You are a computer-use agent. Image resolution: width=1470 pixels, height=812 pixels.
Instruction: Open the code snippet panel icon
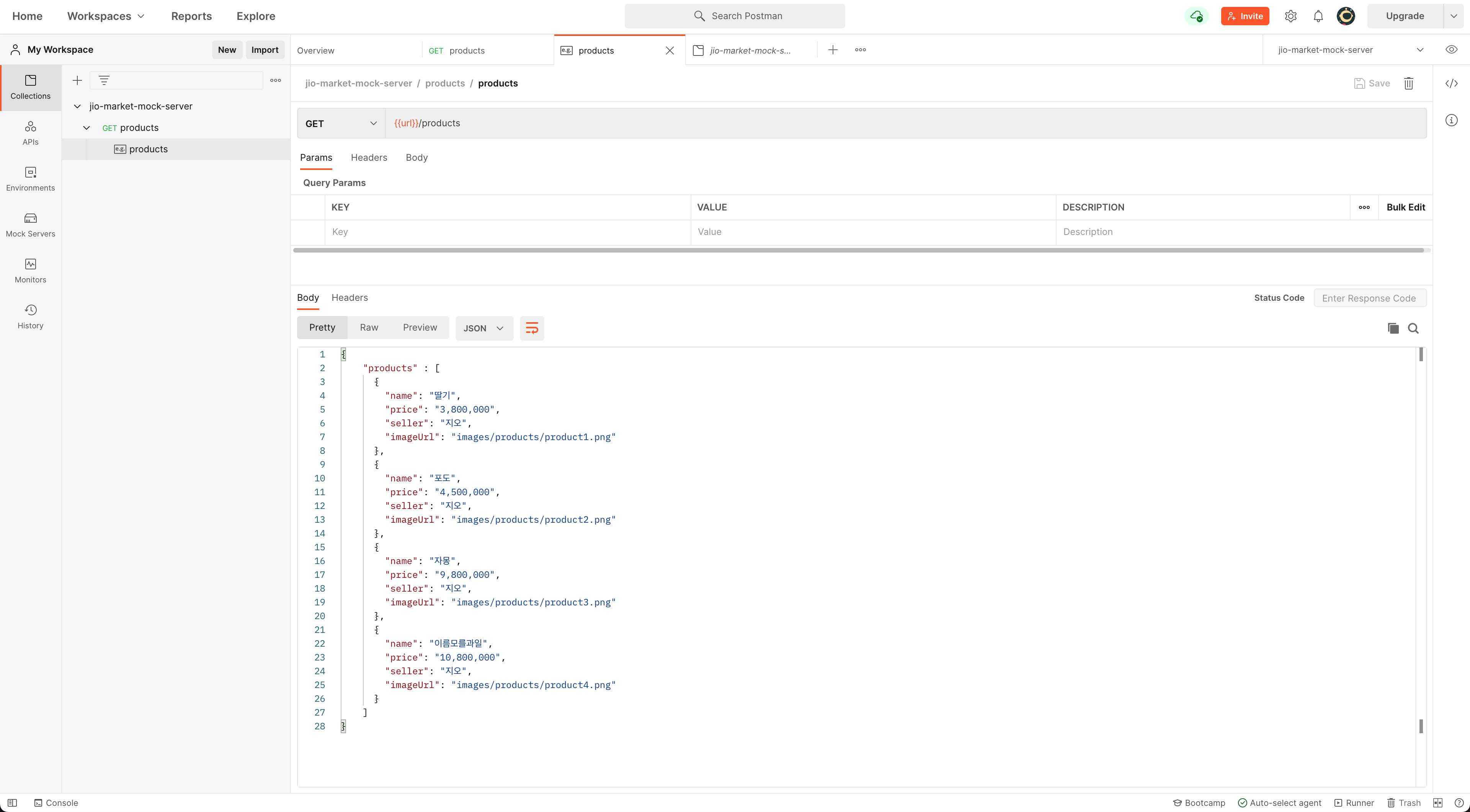(1451, 83)
